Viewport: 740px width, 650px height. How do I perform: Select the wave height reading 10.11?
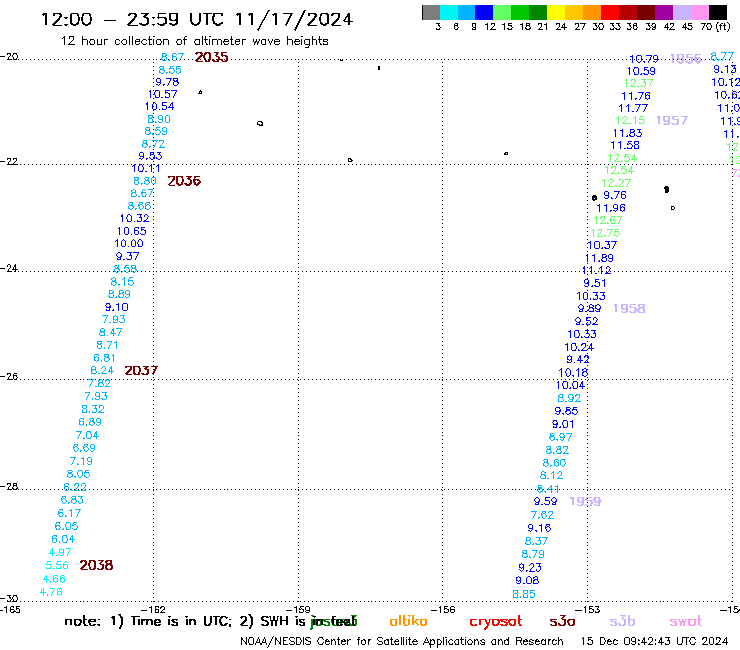coord(146,169)
